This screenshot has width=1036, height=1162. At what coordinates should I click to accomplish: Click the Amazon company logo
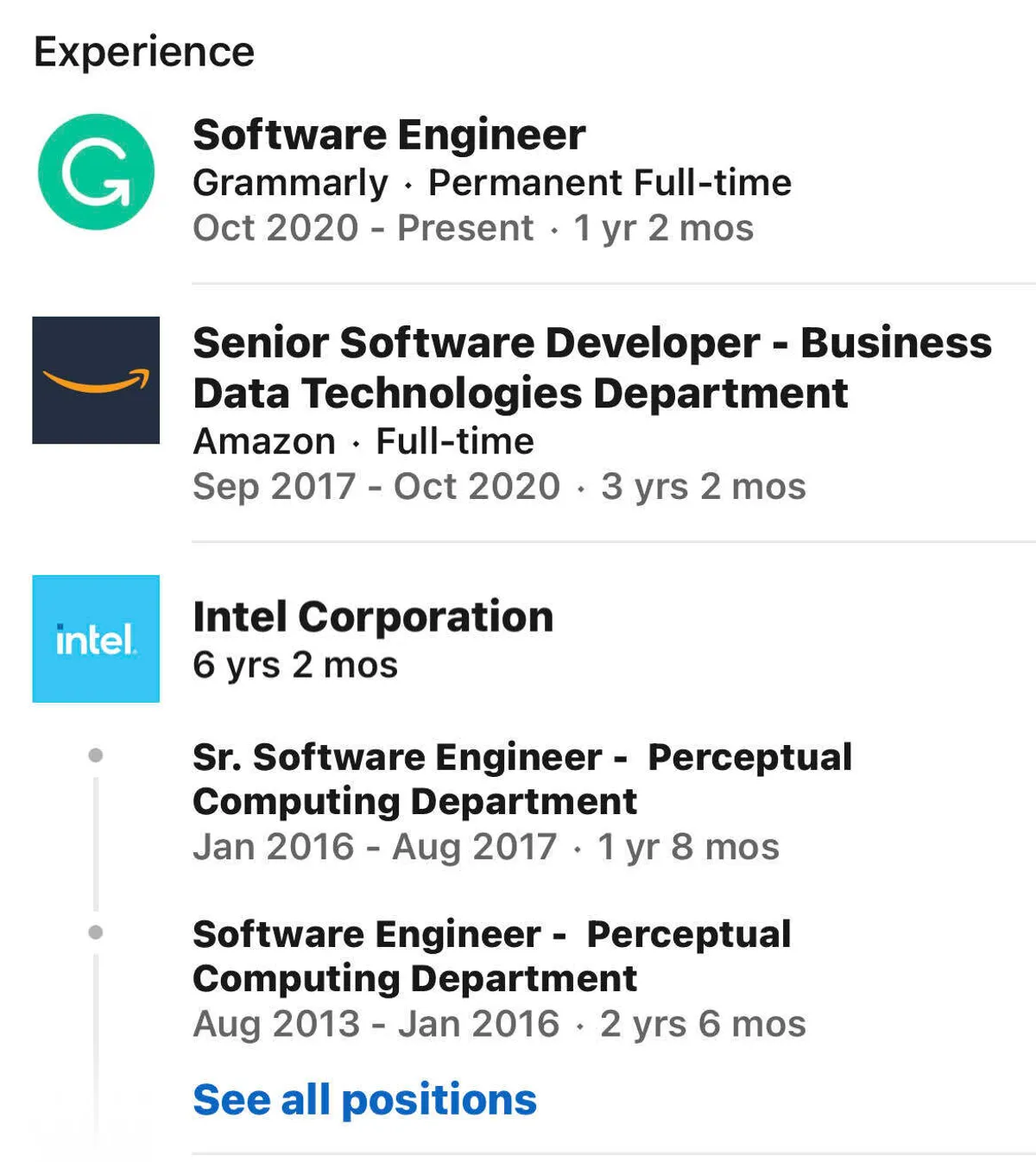click(x=96, y=380)
